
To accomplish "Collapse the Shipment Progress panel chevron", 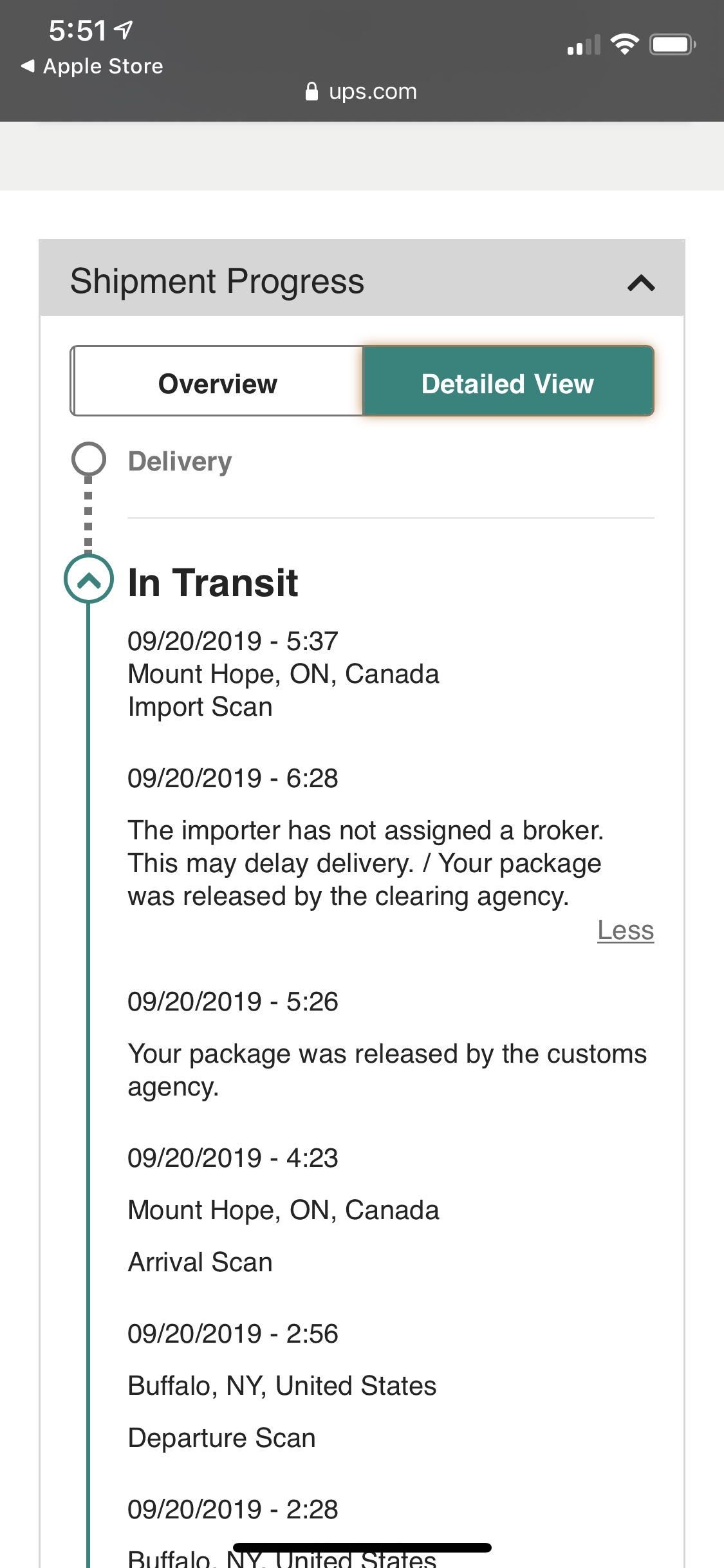I will [641, 283].
